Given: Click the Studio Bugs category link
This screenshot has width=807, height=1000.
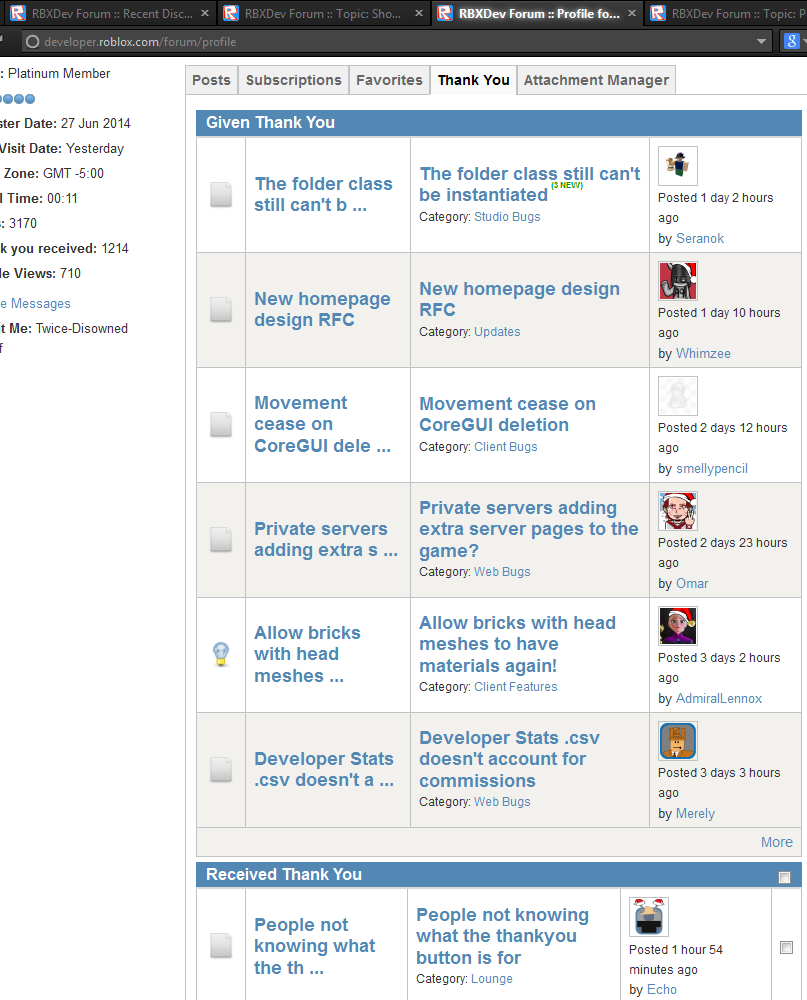Looking at the screenshot, I should click(x=507, y=217).
